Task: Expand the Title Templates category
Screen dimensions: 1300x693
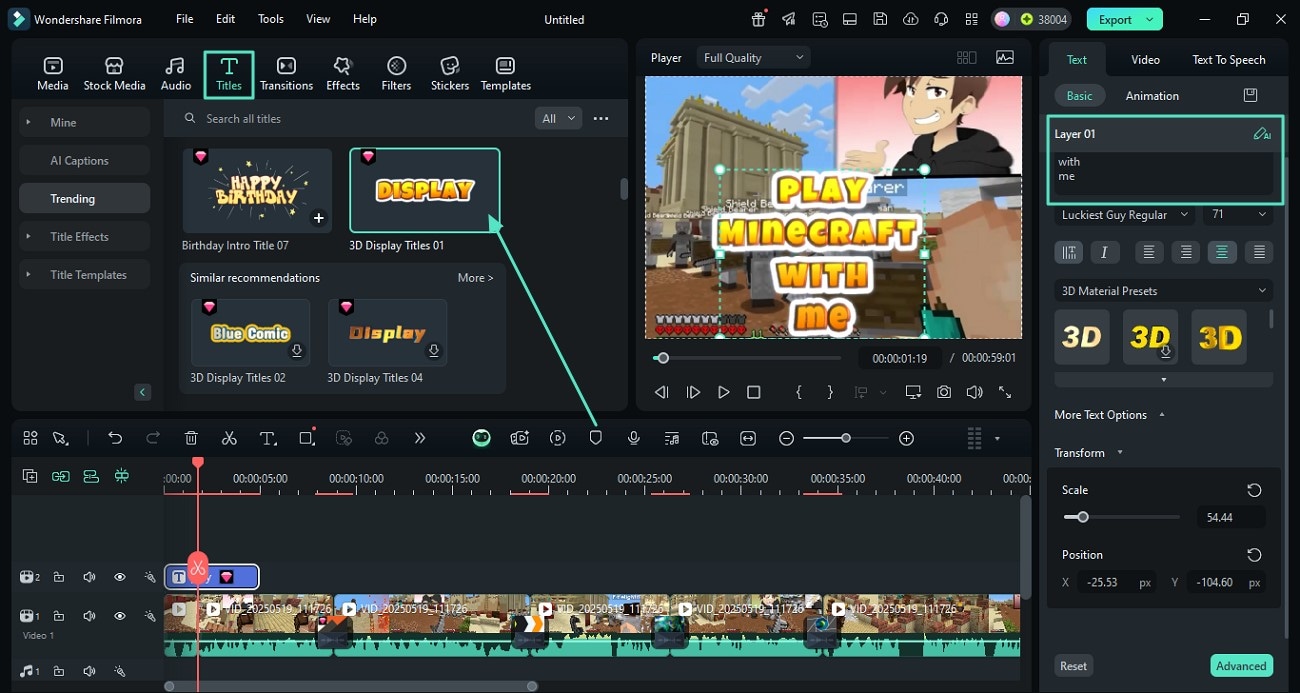Action: [84, 274]
